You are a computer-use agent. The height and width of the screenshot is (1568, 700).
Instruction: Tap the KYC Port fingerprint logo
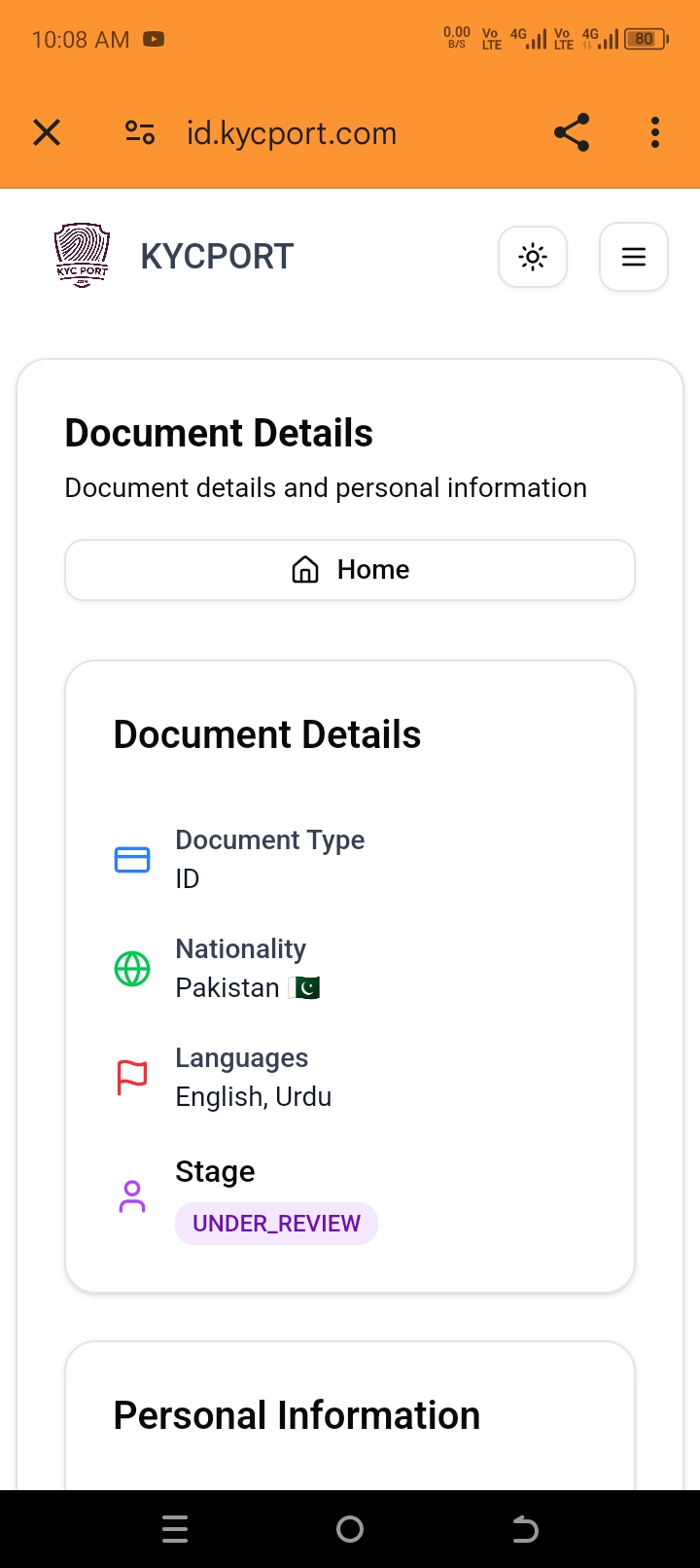pos(82,255)
